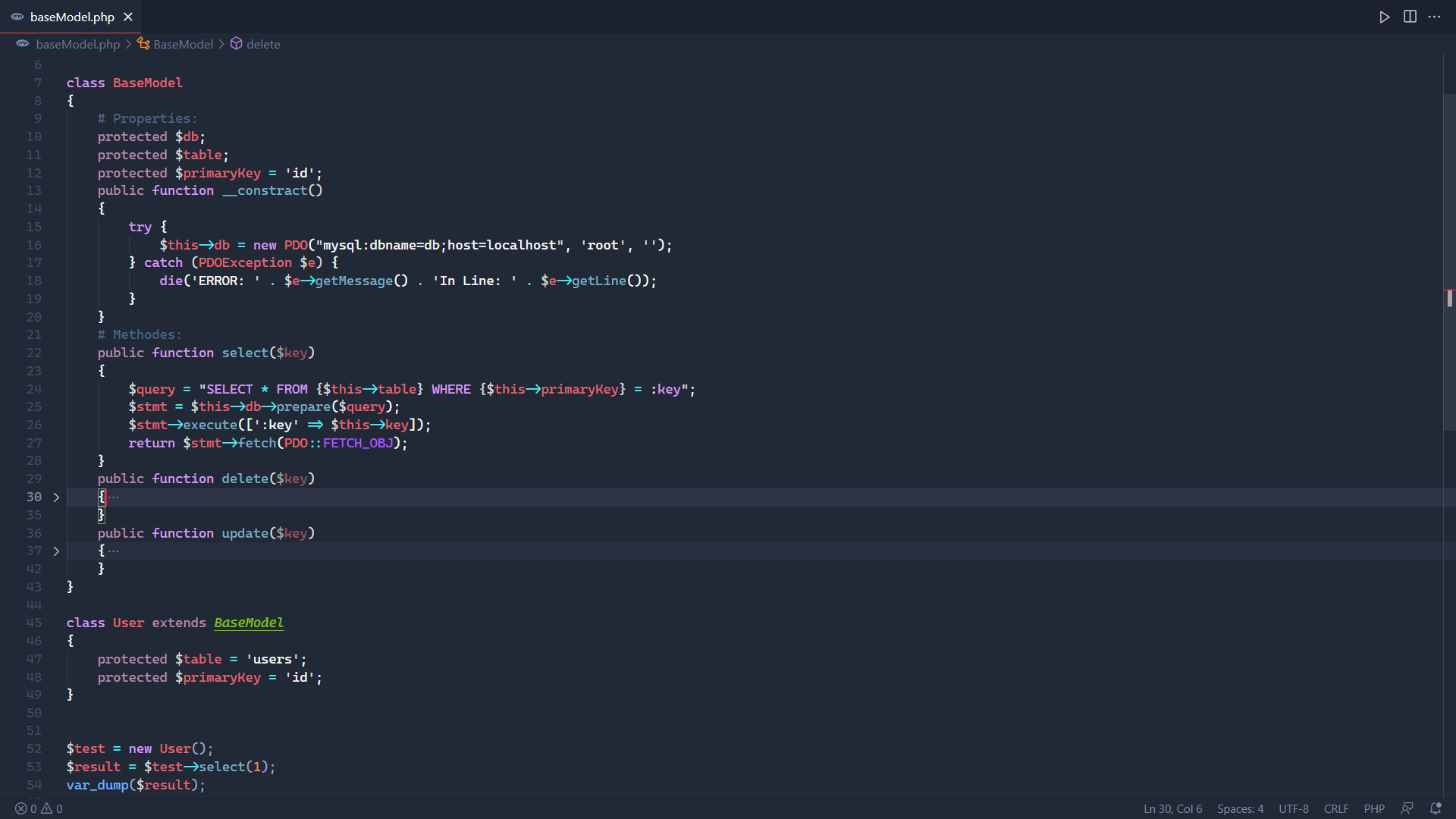Click 'var_dump' call on line 54
The height and width of the screenshot is (819, 1456).
(x=97, y=785)
